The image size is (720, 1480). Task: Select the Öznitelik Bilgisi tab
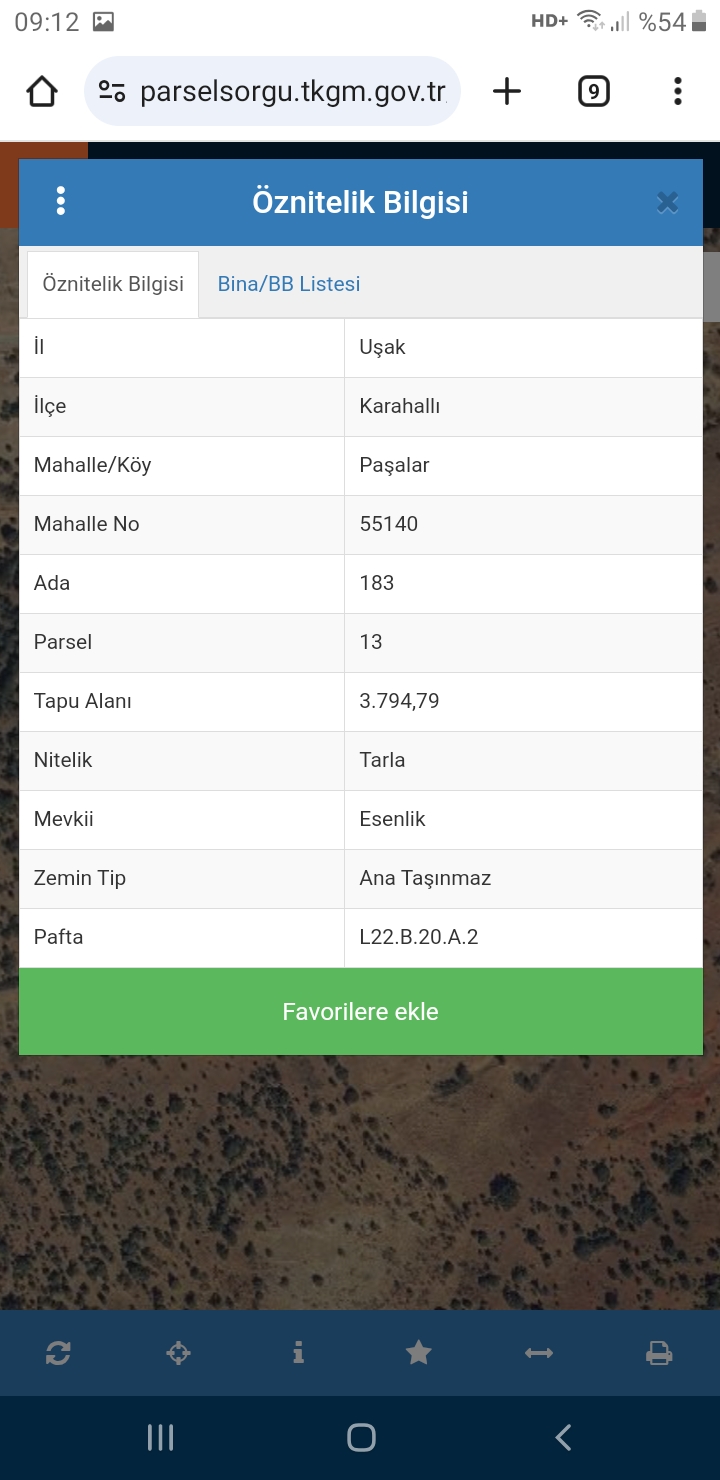(113, 284)
